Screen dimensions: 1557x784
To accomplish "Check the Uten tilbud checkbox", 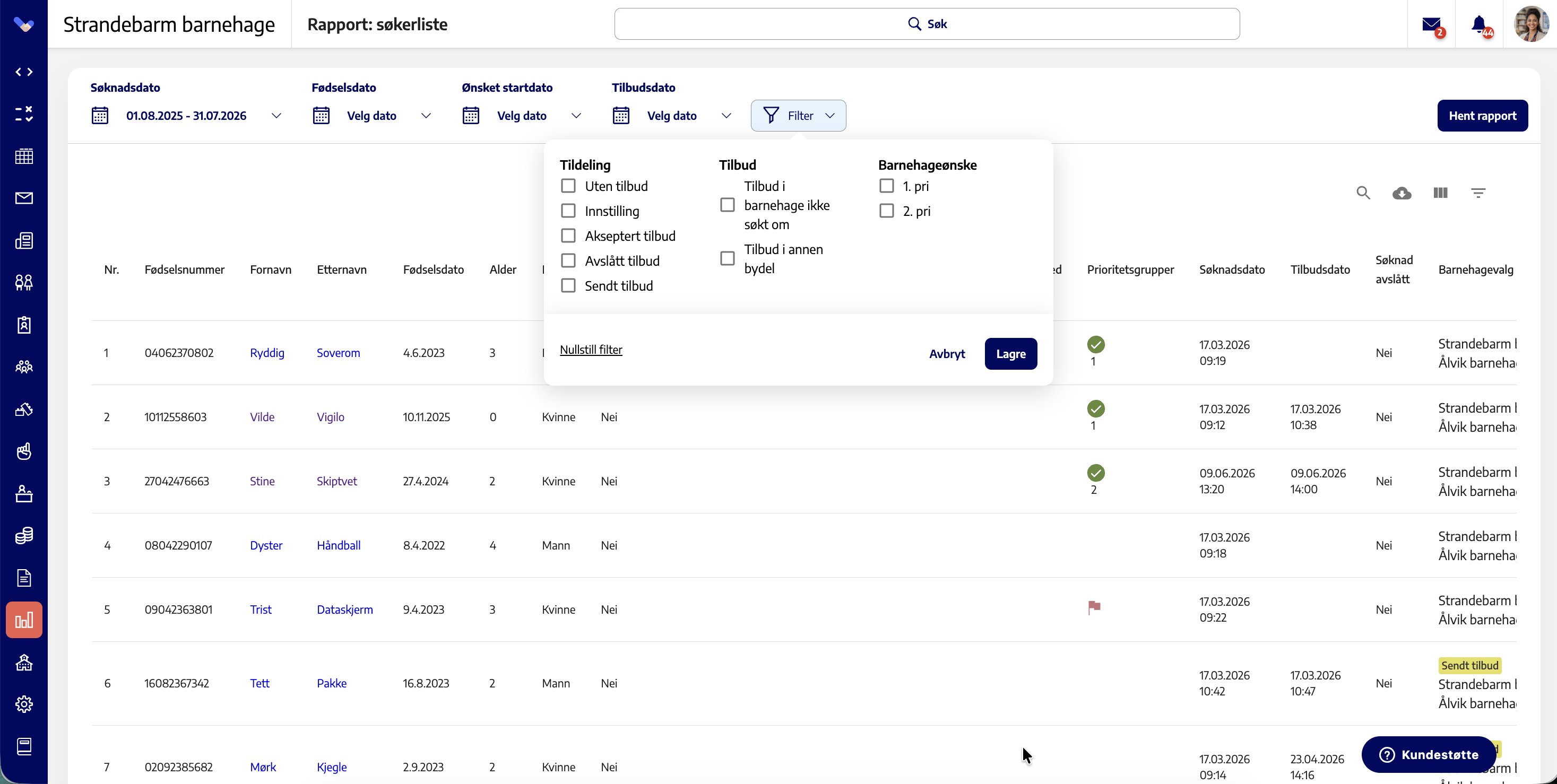I will pyautogui.click(x=568, y=186).
